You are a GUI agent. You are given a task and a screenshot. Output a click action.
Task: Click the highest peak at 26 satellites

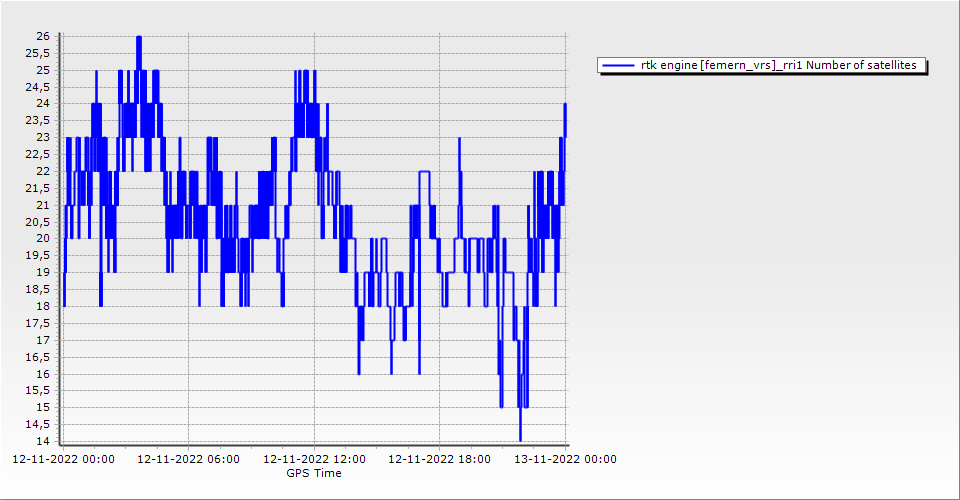point(139,37)
